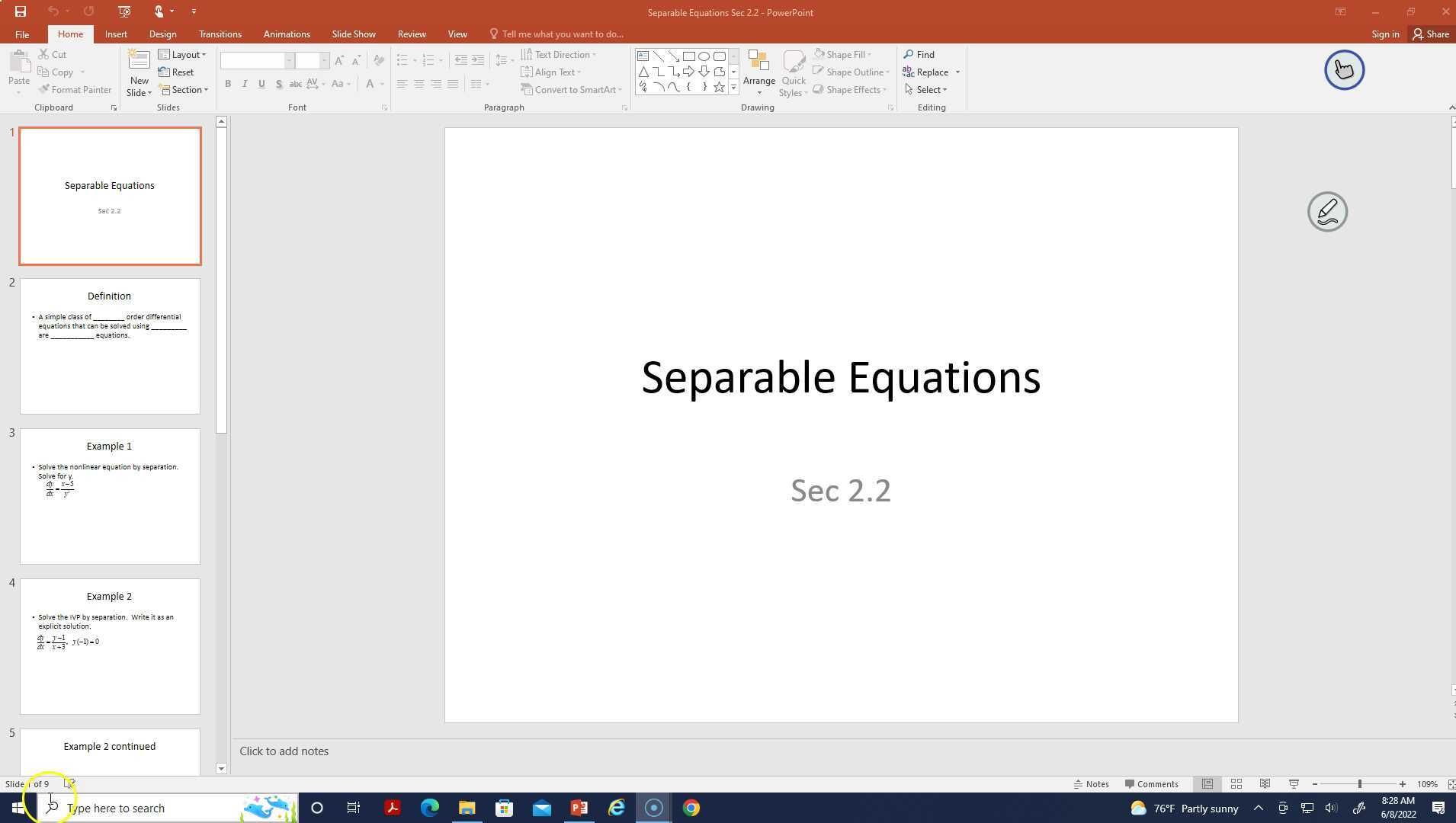Viewport: 1456px width, 823px height.
Task: Toggle the Comments pane
Action: (1151, 783)
